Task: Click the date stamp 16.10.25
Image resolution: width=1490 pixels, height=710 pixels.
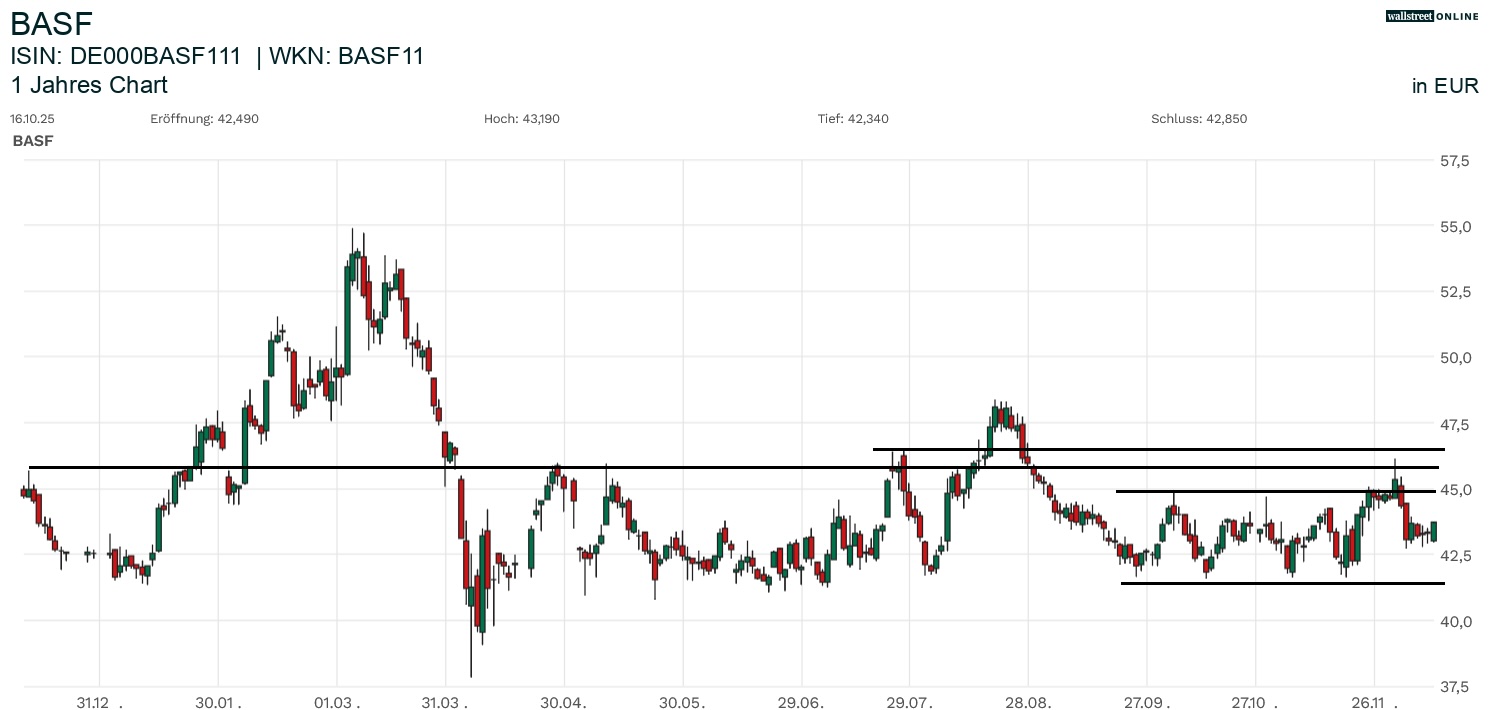Action: click(31, 118)
